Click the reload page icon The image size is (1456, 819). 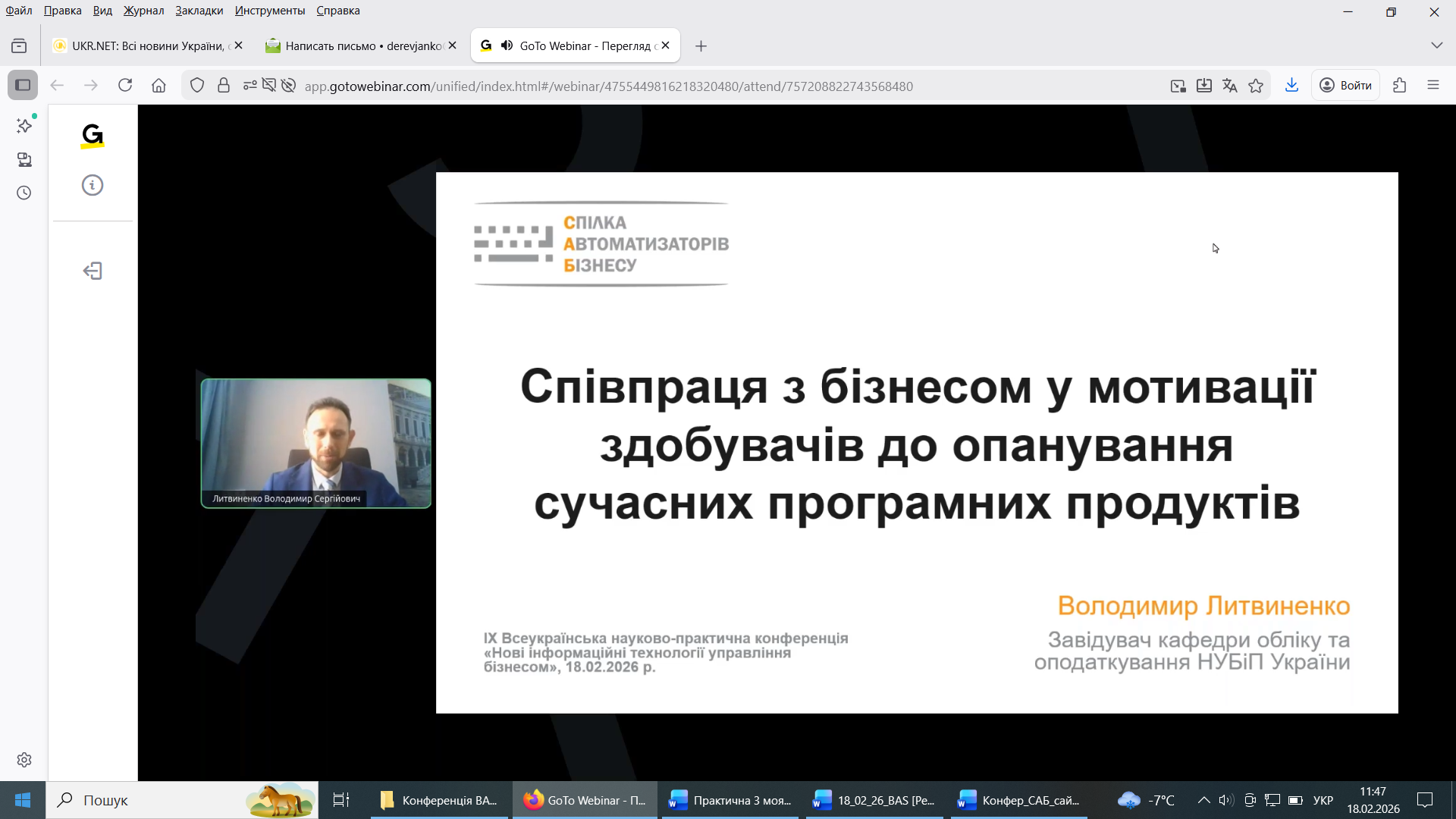point(125,86)
